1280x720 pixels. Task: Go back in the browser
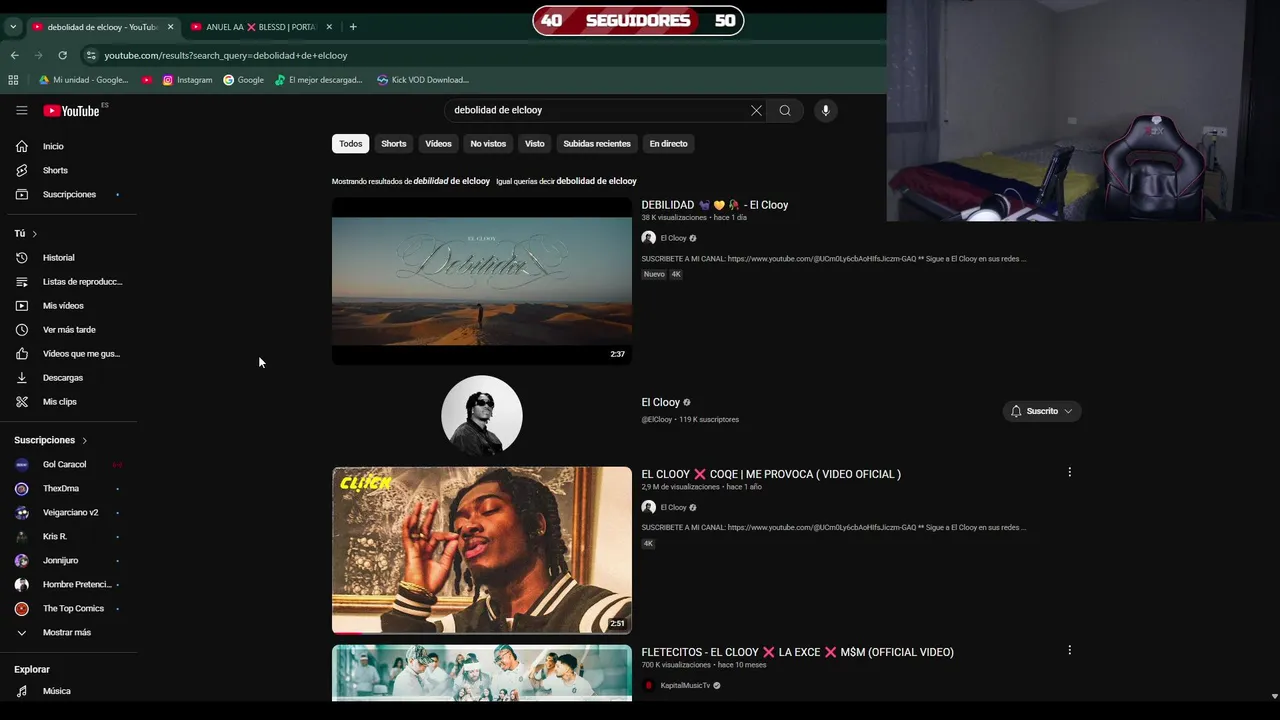click(14, 55)
